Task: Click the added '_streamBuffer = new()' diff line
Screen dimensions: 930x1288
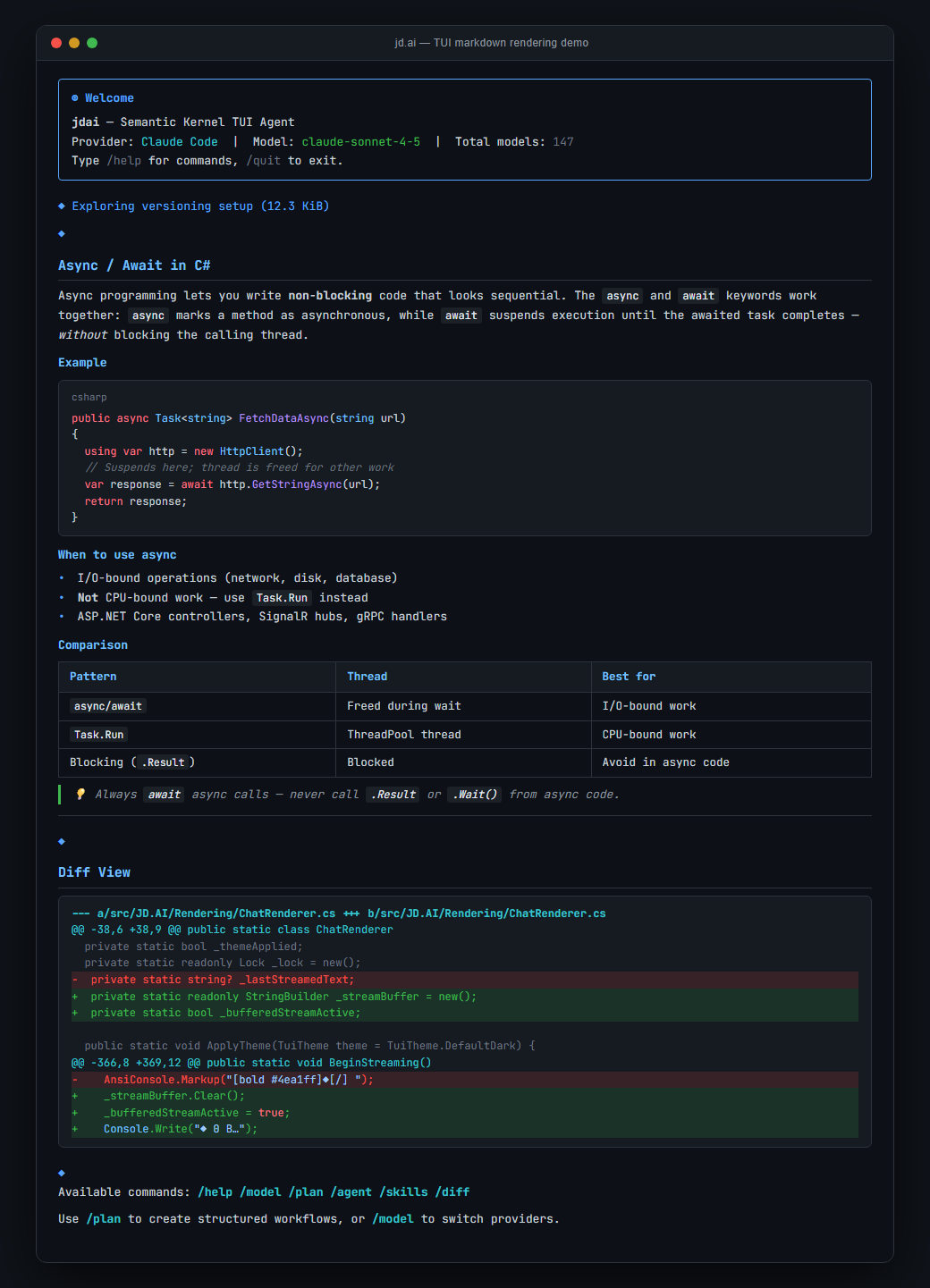Action: point(465,997)
